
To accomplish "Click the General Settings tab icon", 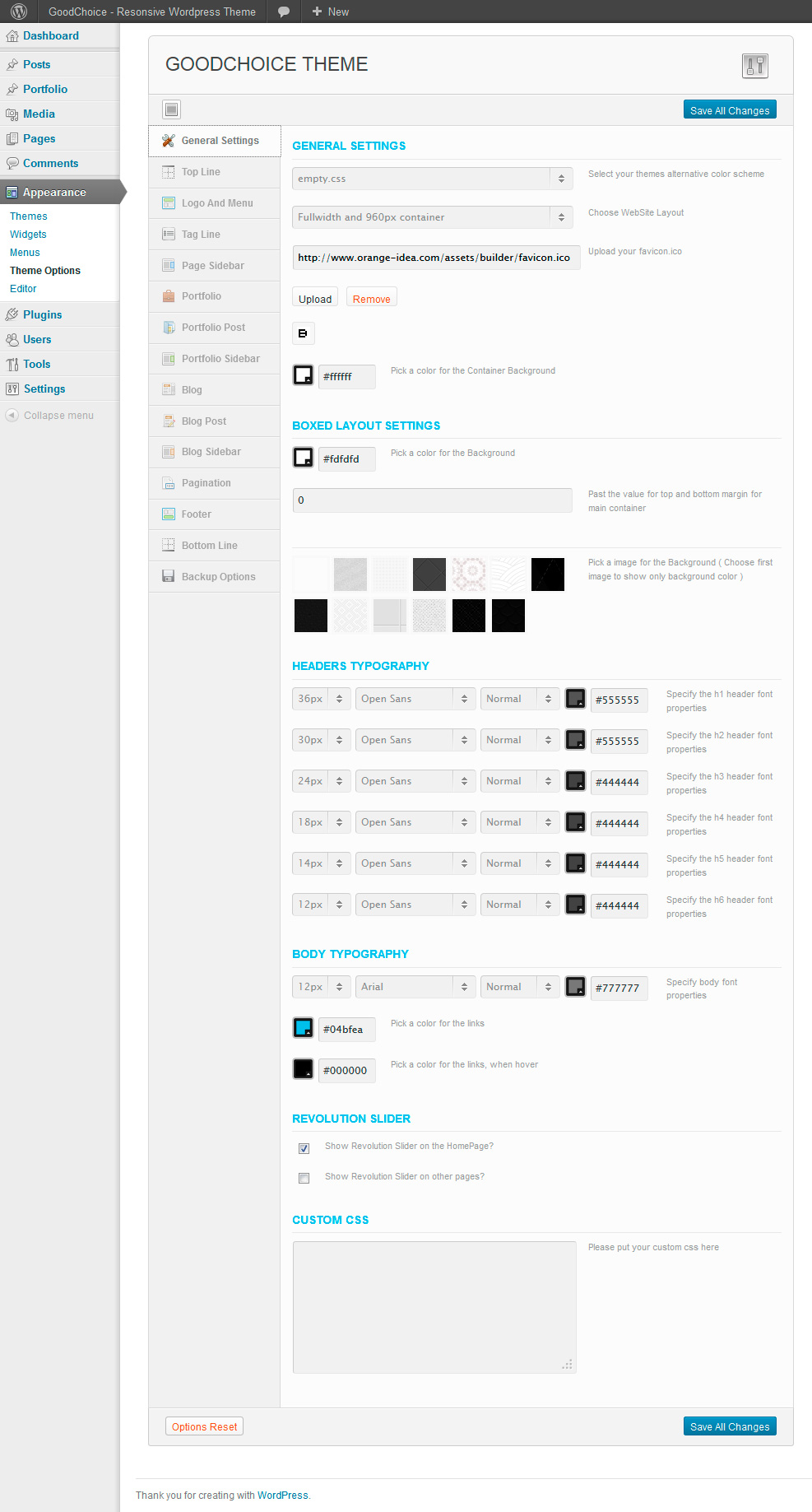I will coord(169,141).
